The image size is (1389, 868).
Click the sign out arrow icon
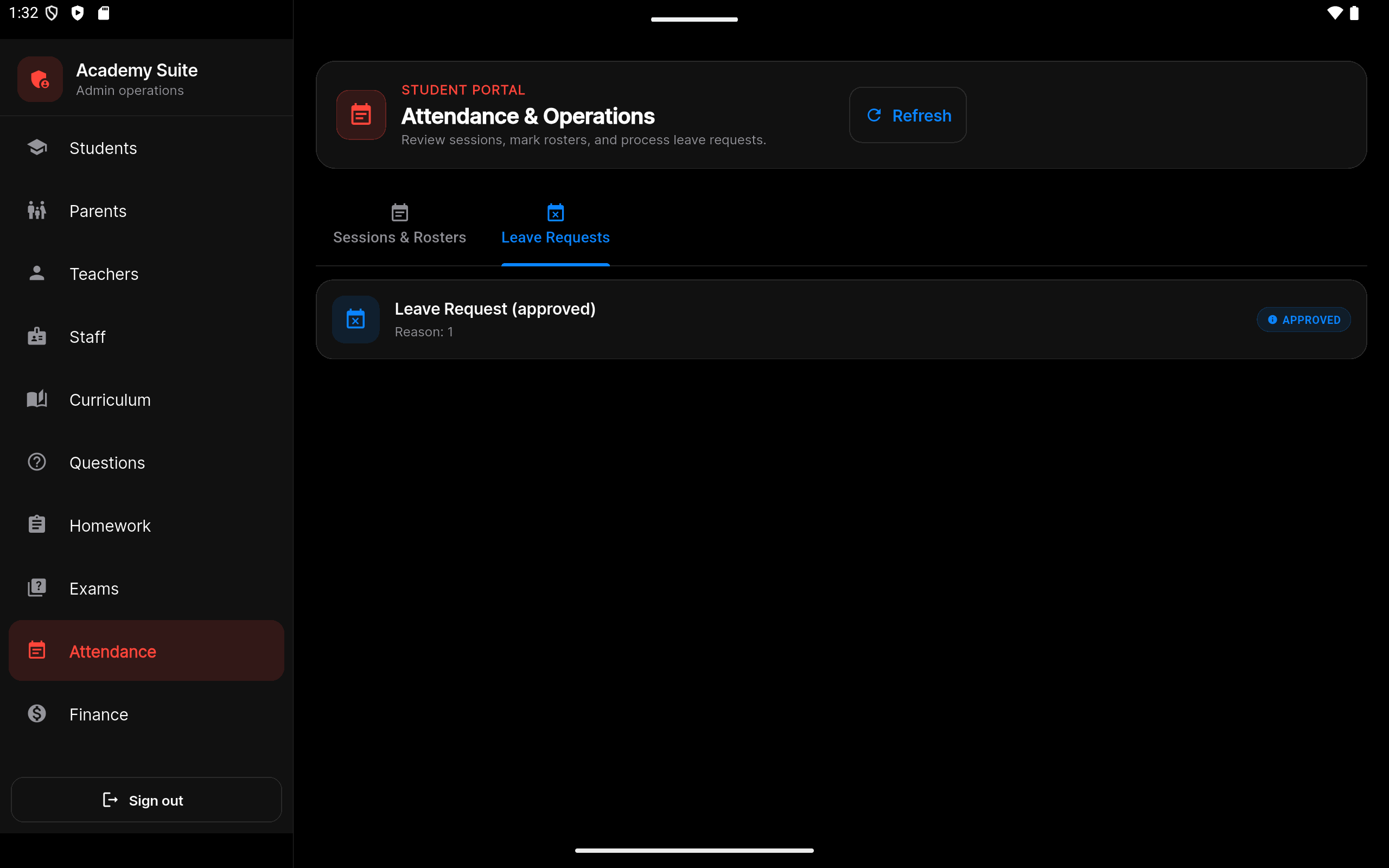110,800
